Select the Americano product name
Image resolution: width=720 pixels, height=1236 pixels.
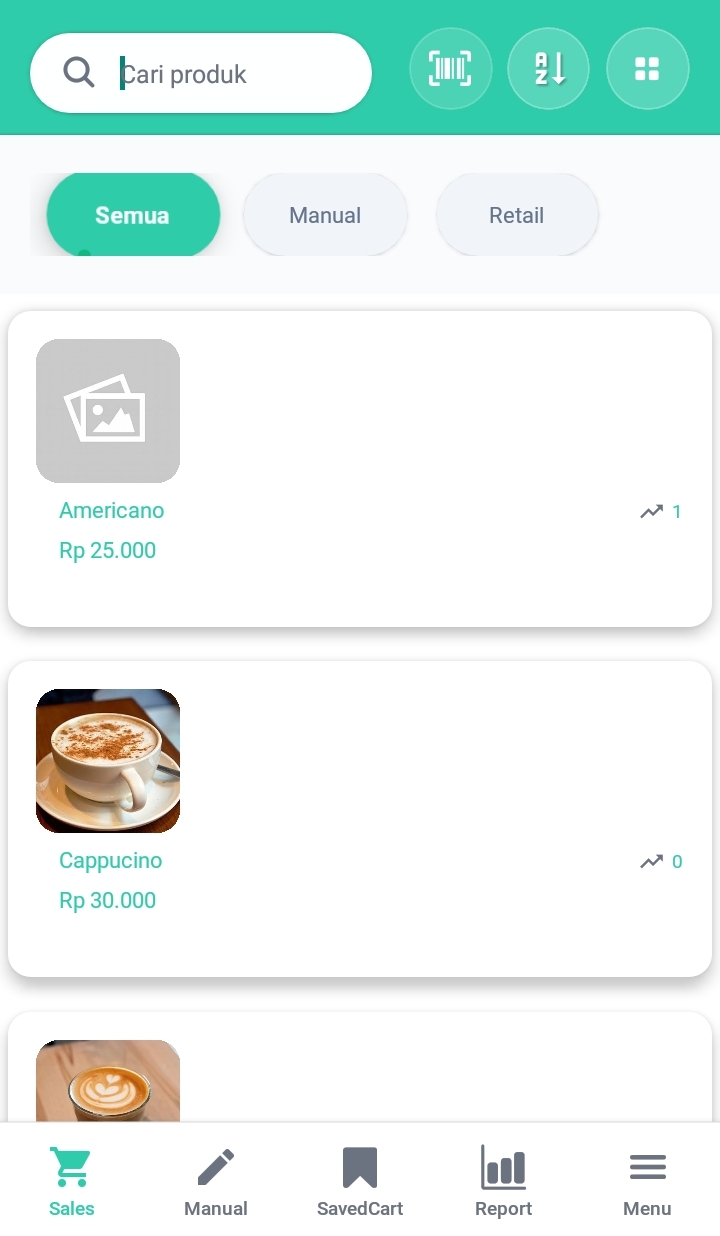[111, 511]
